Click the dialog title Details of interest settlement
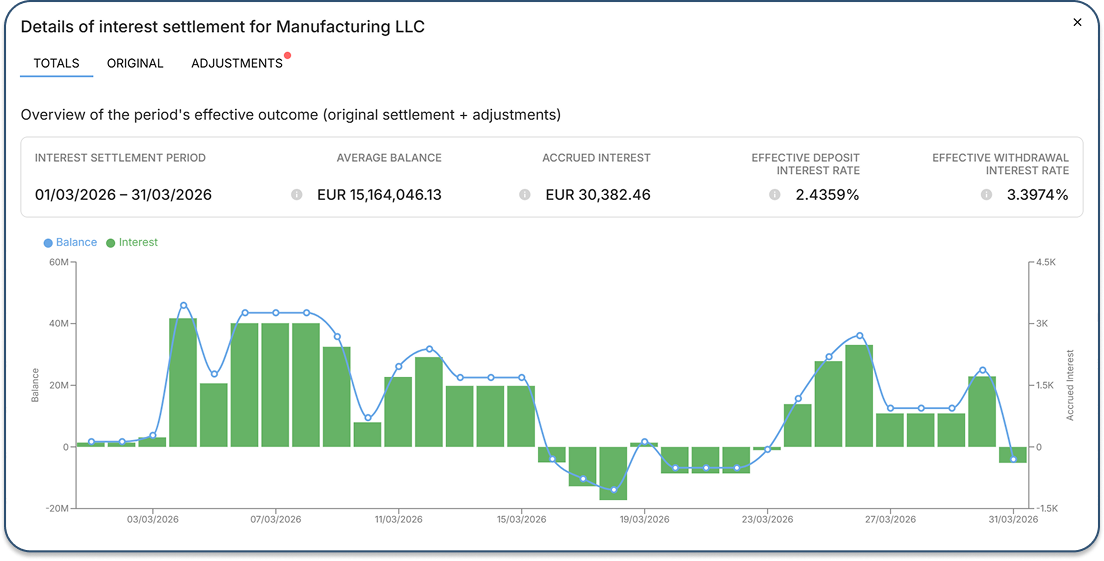Image resolution: width=1104 pixels, height=561 pixels. [222, 27]
